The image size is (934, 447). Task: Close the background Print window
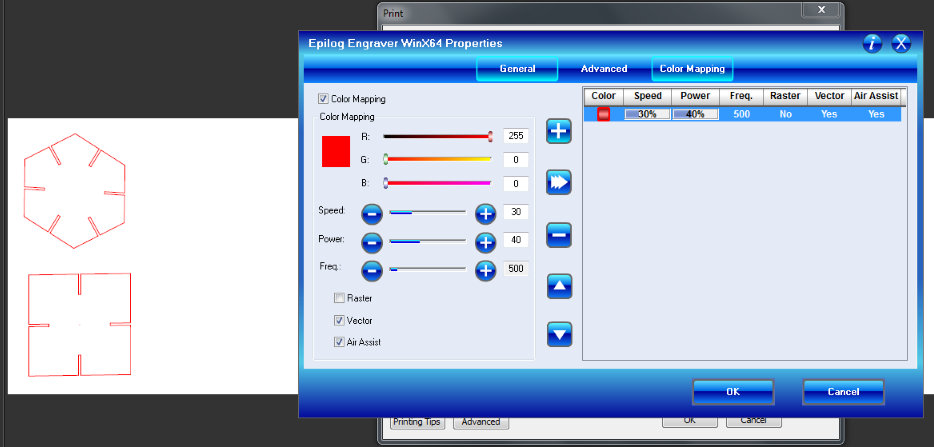point(821,9)
